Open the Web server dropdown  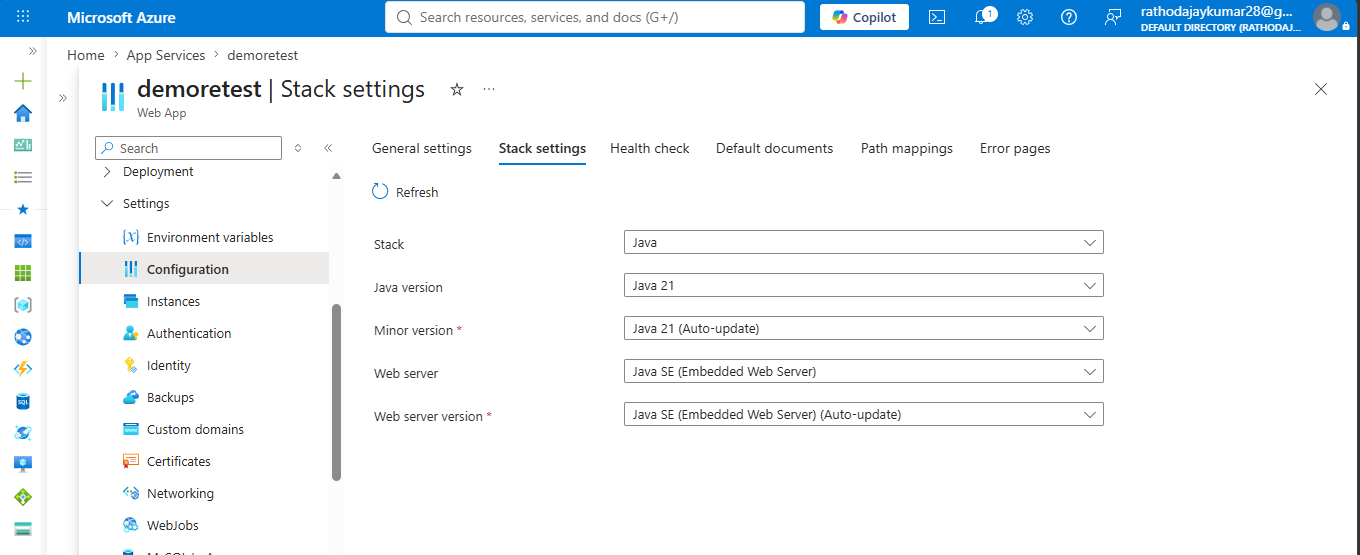[x=863, y=371]
